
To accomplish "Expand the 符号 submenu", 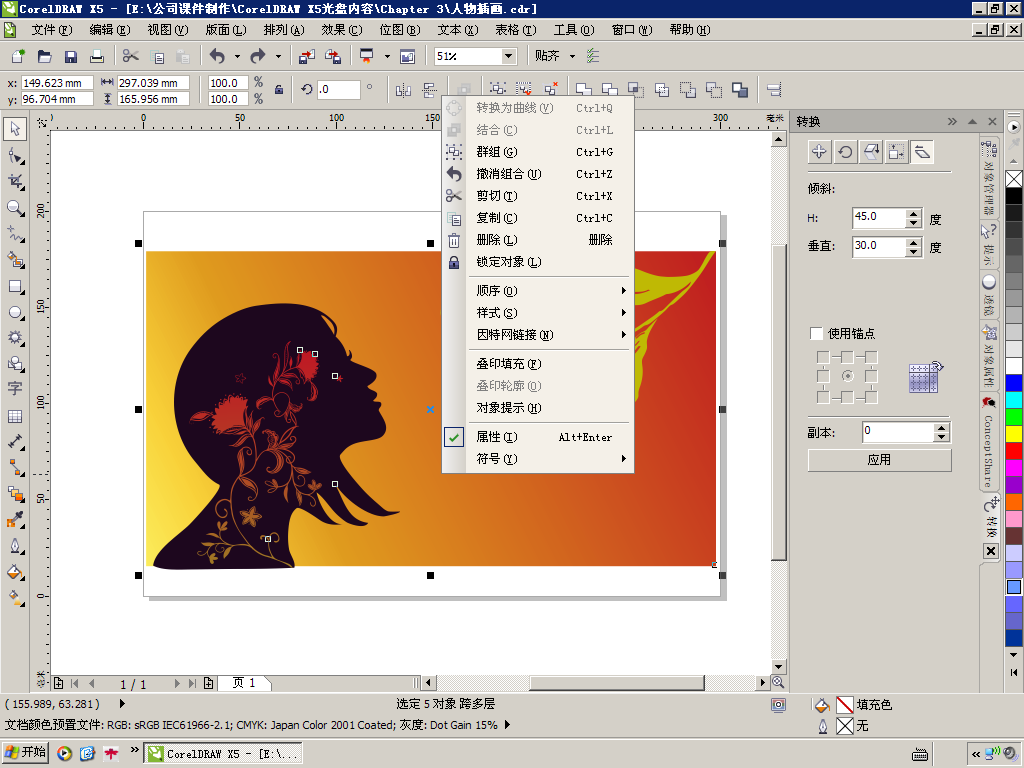I will [x=538, y=459].
